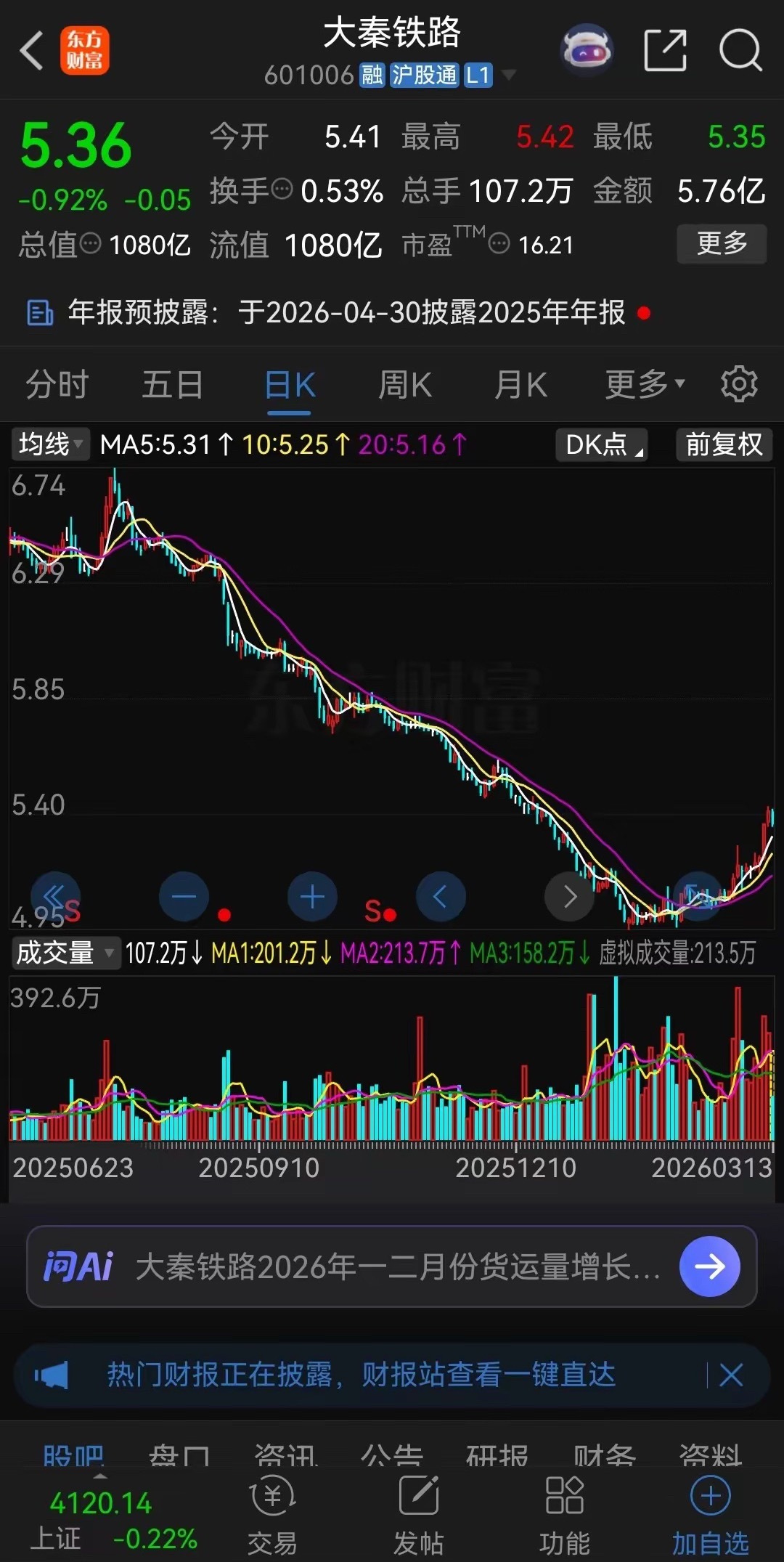Tap the 融 margin badge

pyautogui.click(x=372, y=75)
